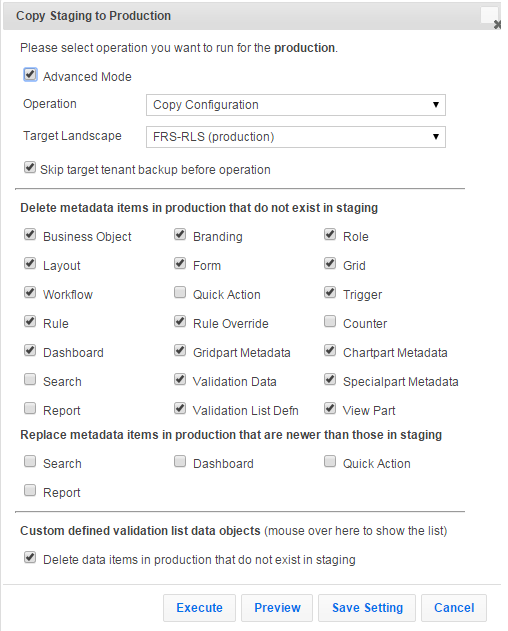Disable the Workflow checkbox

click(x=30, y=292)
